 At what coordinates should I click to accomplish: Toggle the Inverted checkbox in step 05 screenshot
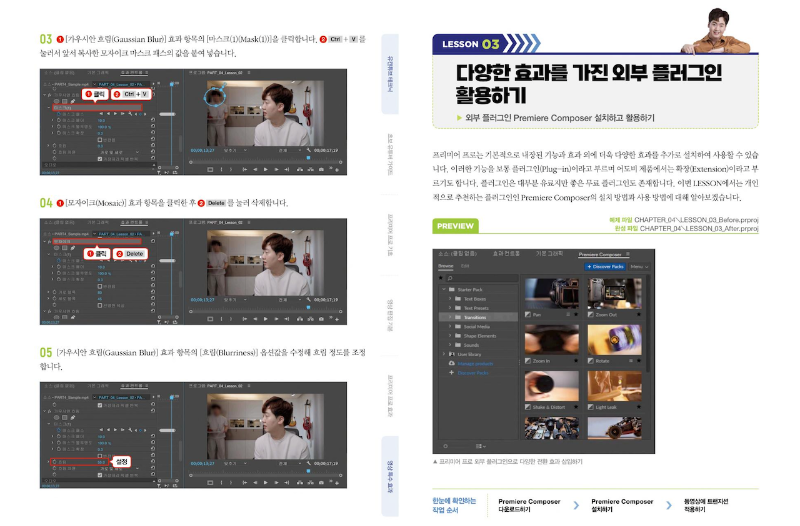[100, 456]
